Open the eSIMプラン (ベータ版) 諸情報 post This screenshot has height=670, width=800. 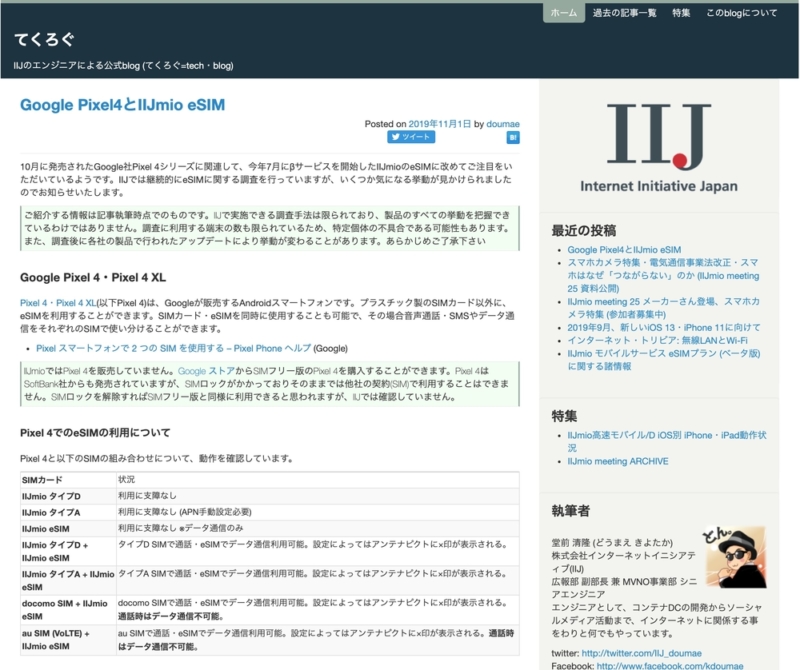point(664,360)
